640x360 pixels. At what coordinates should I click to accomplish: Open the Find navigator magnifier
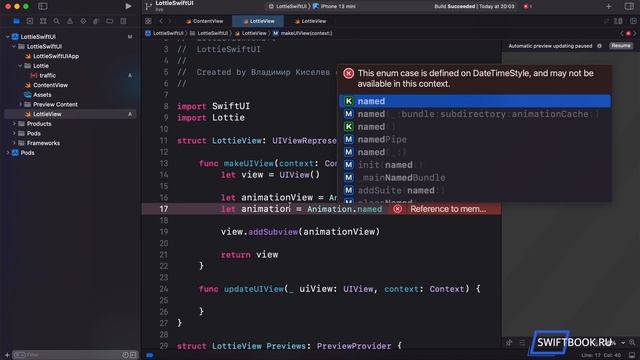[56, 21]
